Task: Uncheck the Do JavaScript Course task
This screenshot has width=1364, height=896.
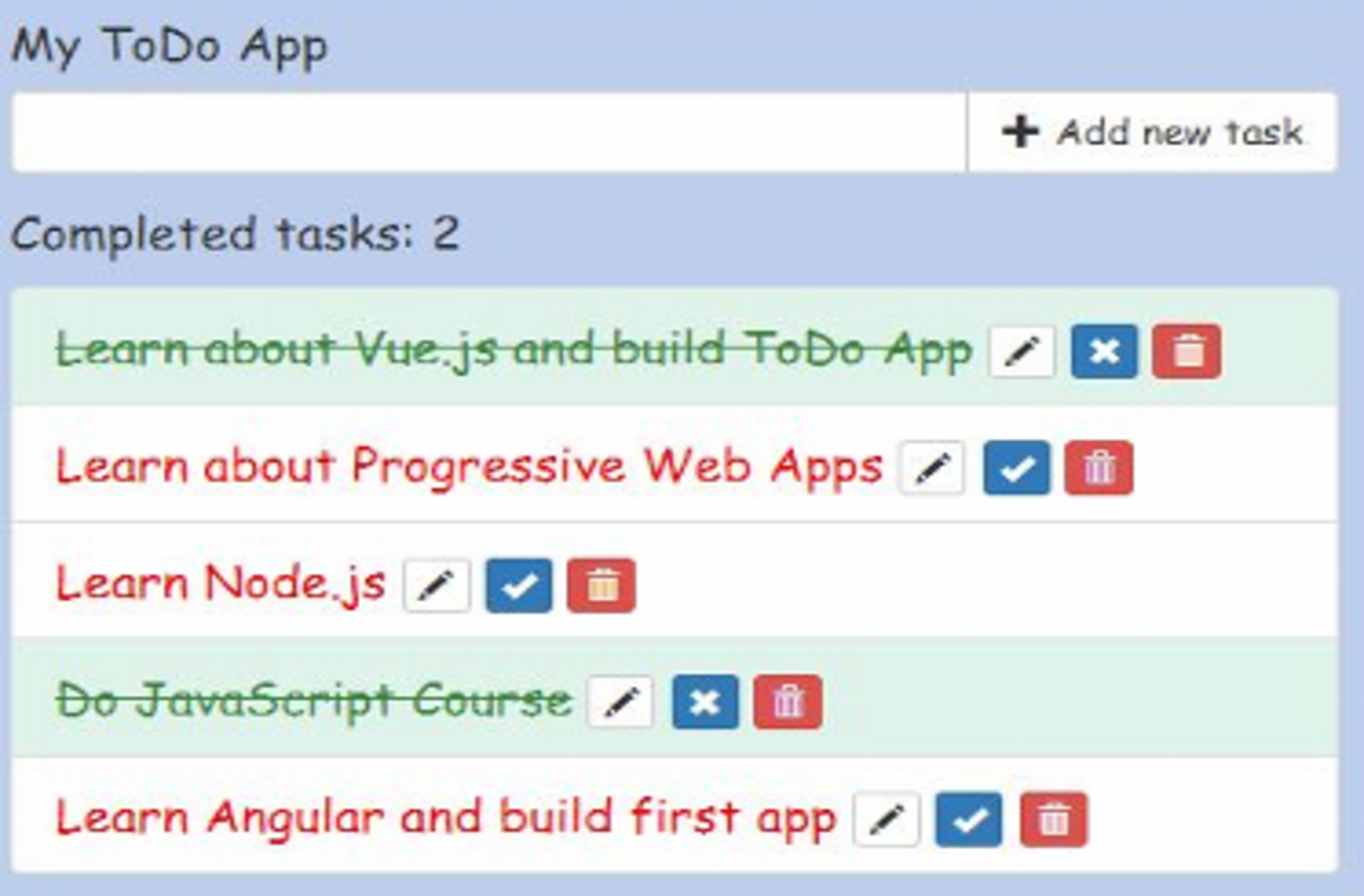Action: 705,702
